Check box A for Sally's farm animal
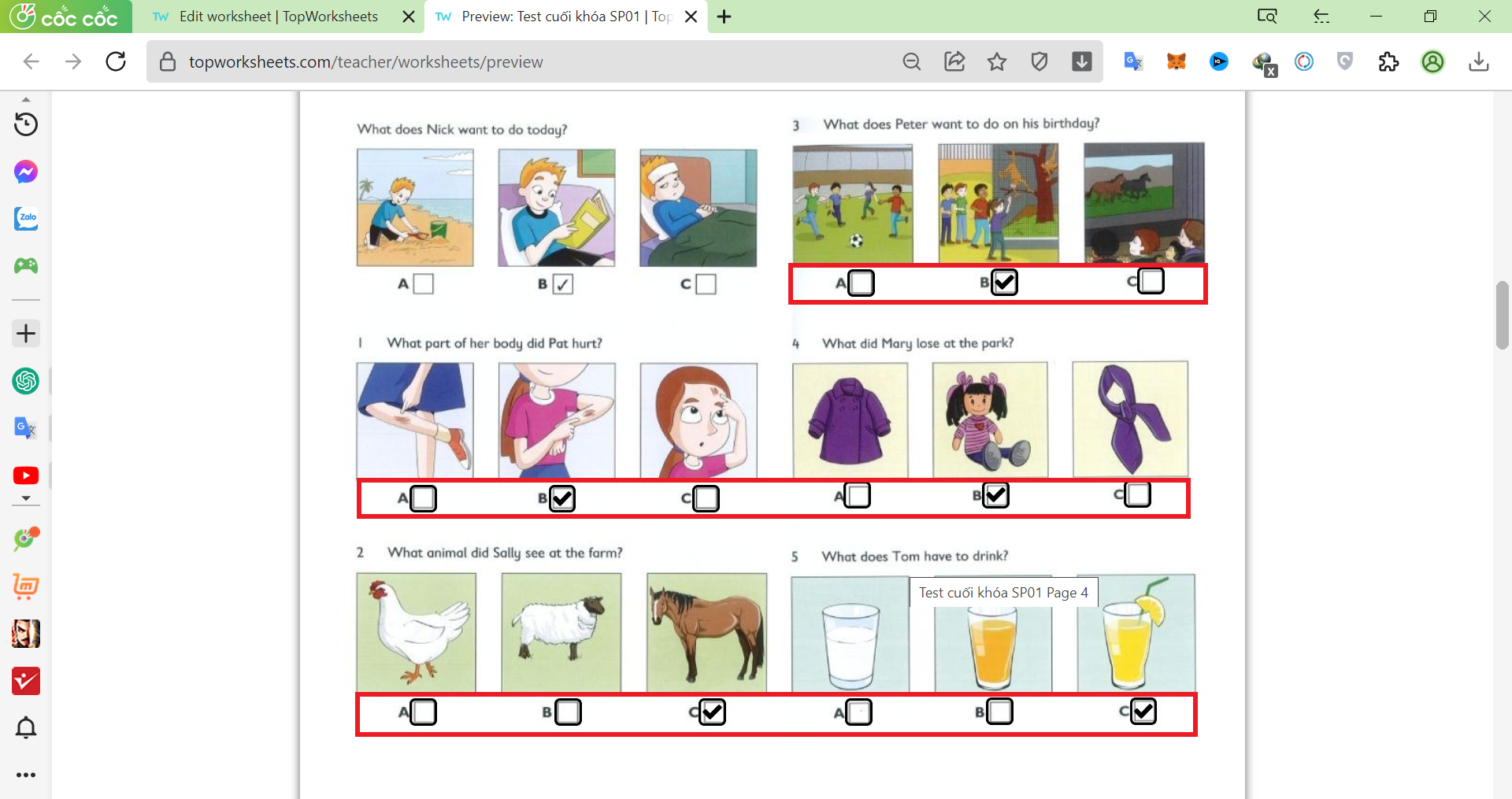 [424, 712]
